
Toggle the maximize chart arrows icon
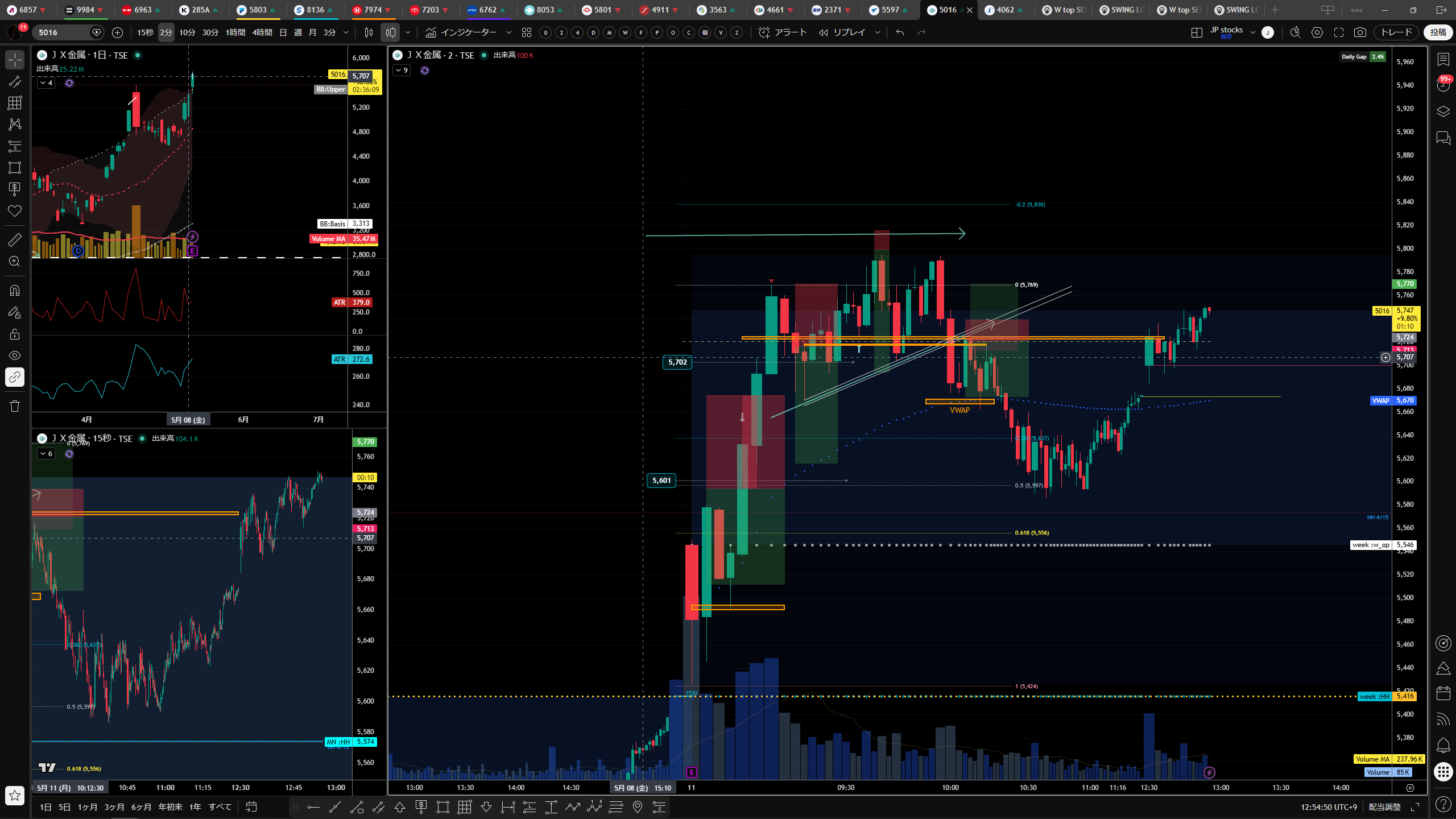[x=1415, y=807]
